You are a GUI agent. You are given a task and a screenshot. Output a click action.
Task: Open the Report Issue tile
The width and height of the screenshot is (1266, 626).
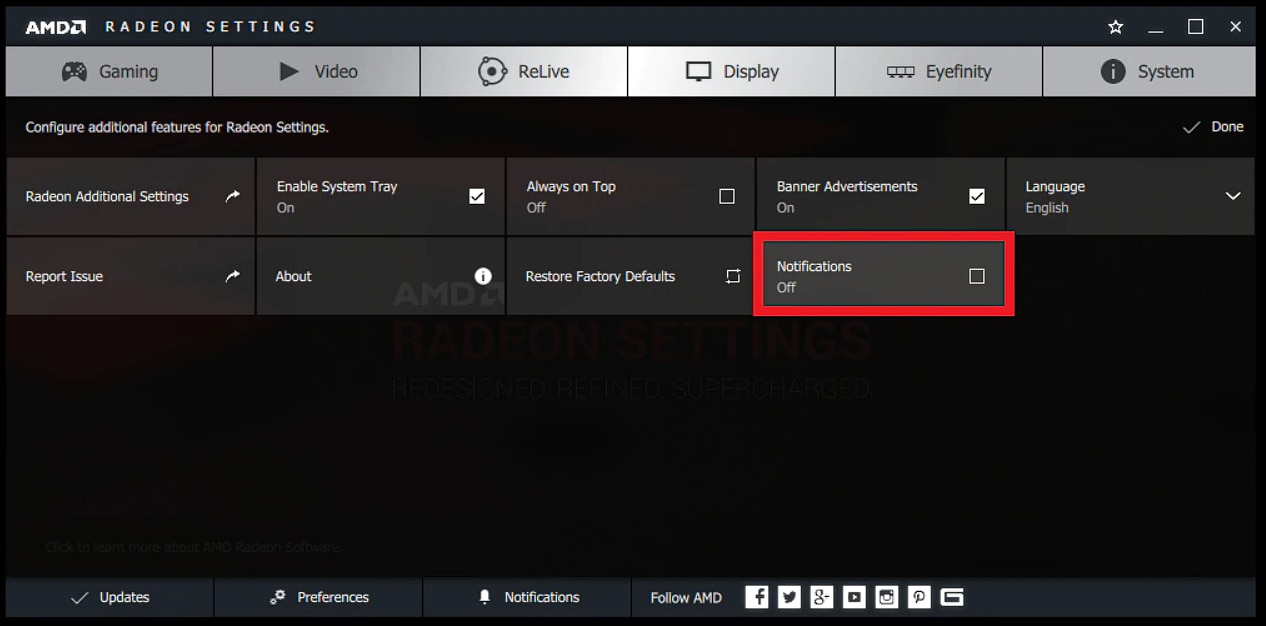(130, 276)
